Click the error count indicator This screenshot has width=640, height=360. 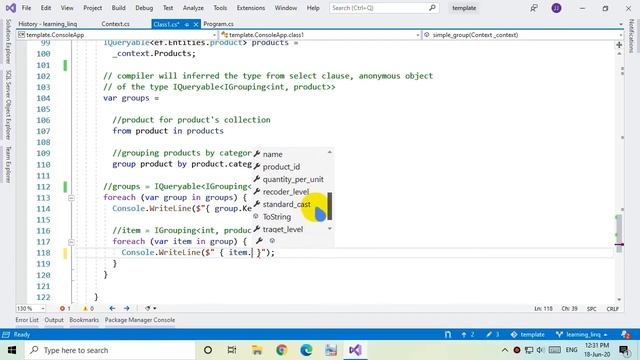point(65,309)
